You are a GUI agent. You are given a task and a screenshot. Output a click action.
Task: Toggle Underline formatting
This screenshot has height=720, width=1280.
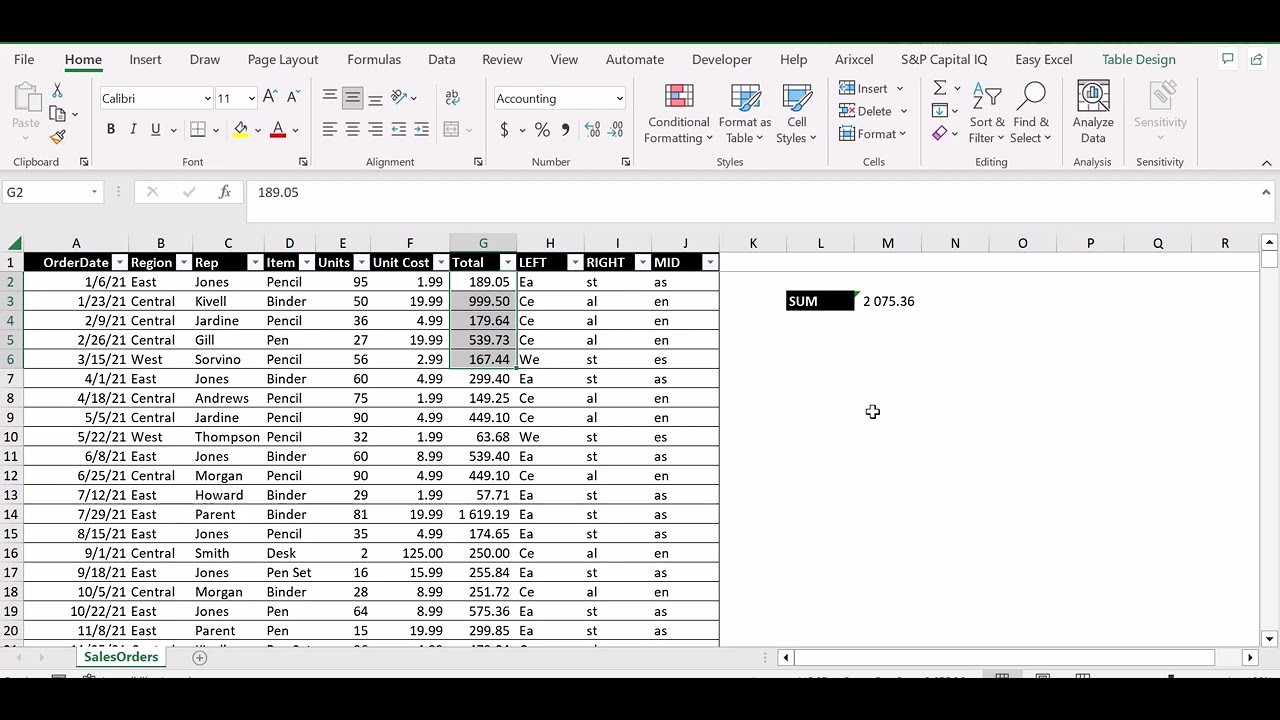pos(155,129)
